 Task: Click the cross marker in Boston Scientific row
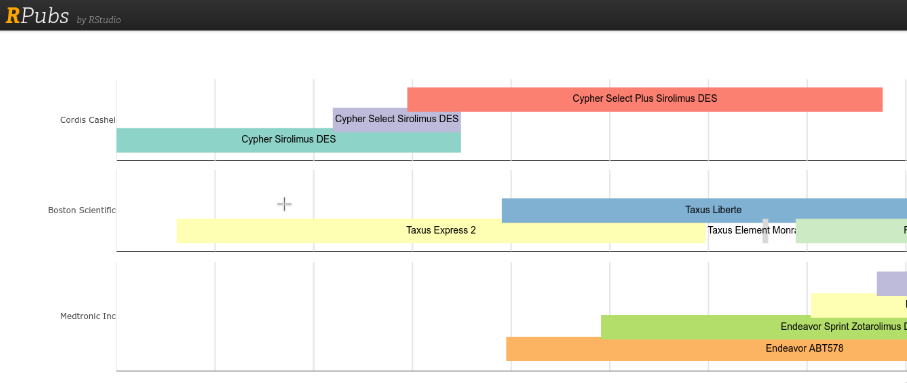284,204
